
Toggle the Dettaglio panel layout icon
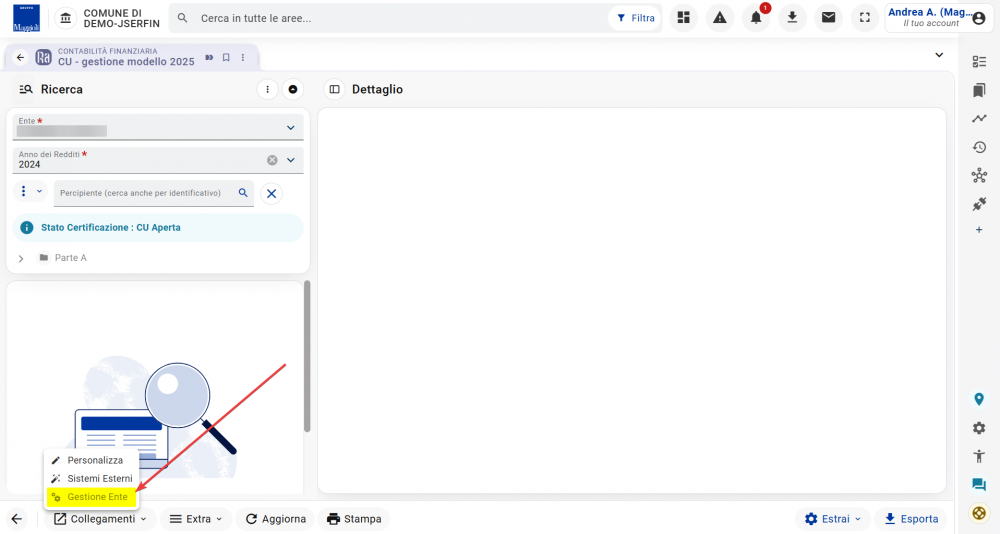[334, 89]
